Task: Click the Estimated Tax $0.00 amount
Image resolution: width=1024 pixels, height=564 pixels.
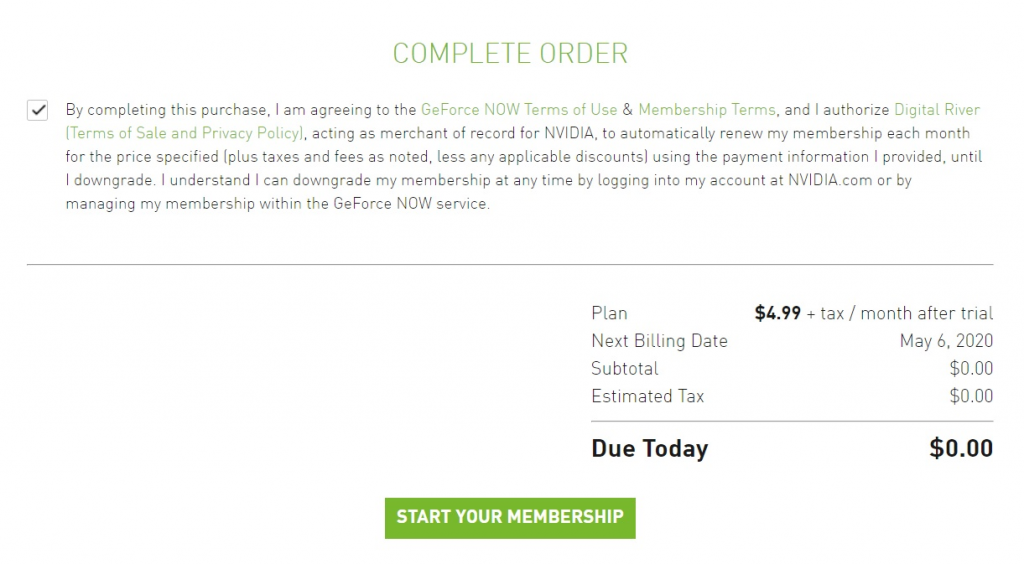Action: point(971,396)
